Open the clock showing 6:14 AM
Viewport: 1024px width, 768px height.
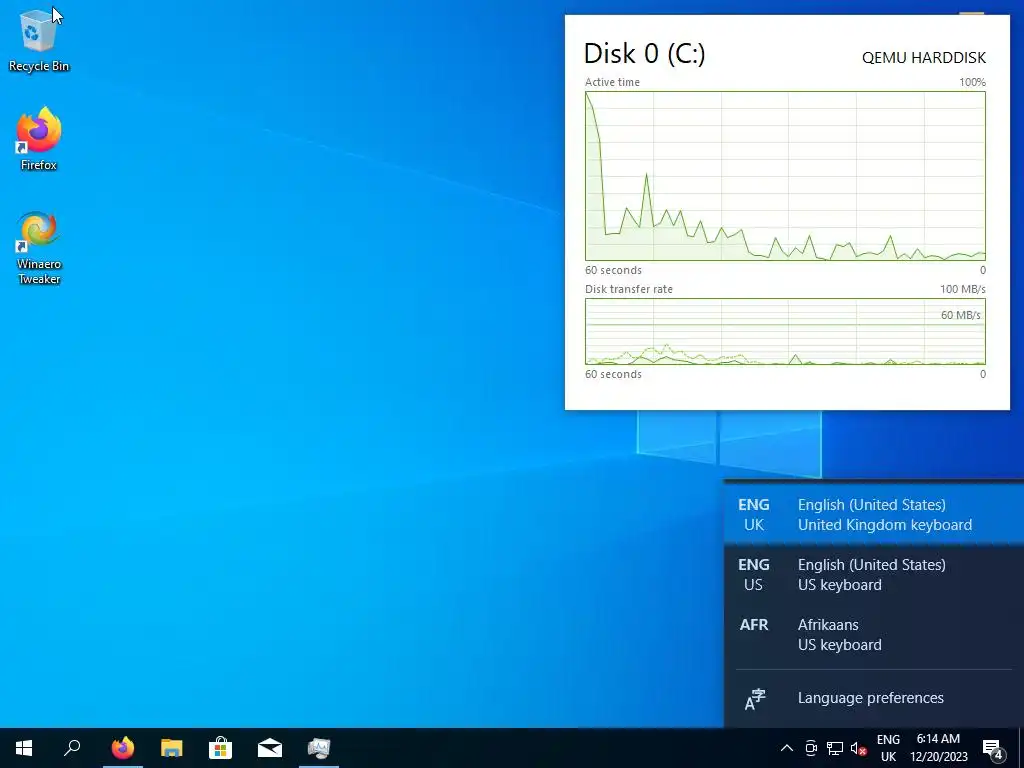tap(938, 748)
